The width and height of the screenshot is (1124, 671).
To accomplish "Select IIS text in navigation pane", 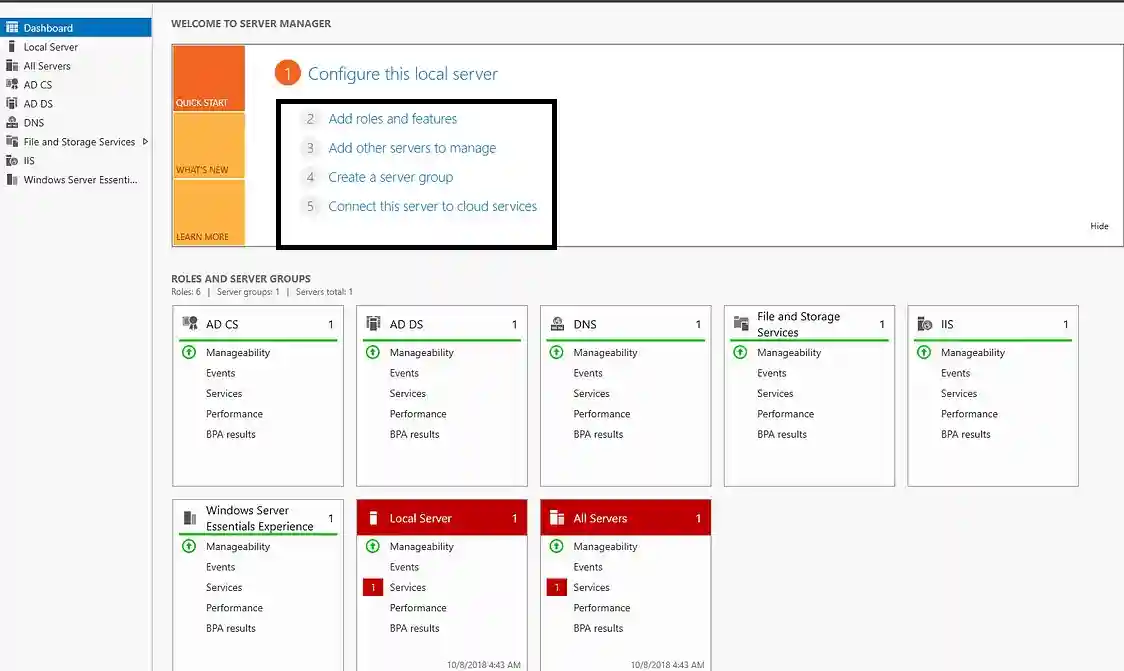I will pos(29,161).
